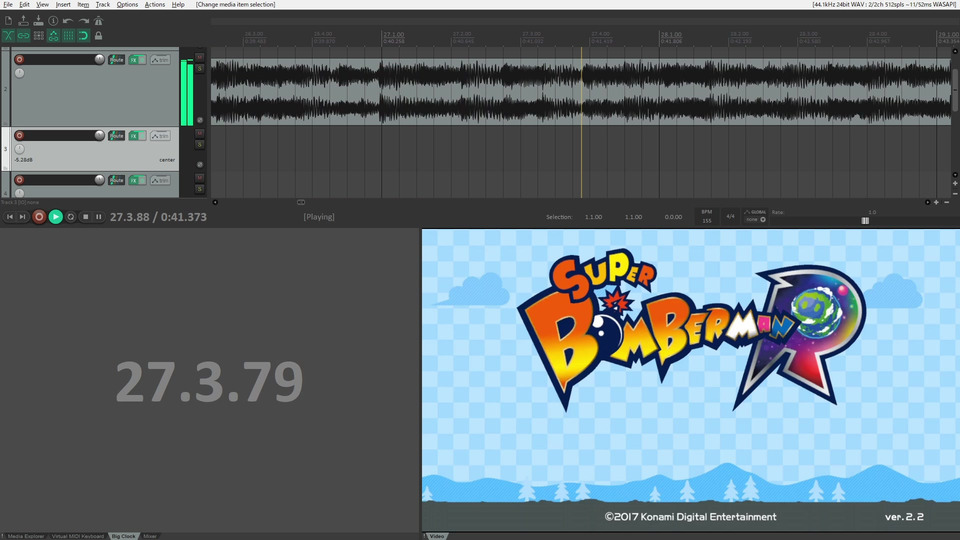Click the transport Pause button
The image size is (960, 540).
pos(99,217)
